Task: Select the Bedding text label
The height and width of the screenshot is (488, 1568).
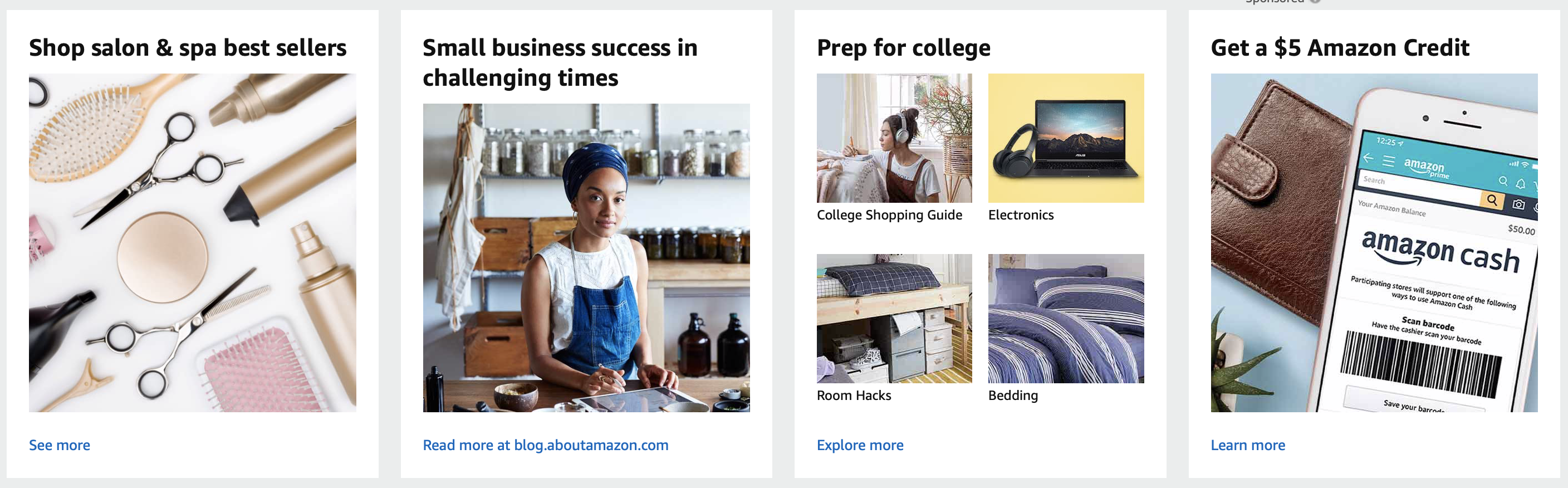Action: (x=1013, y=396)
